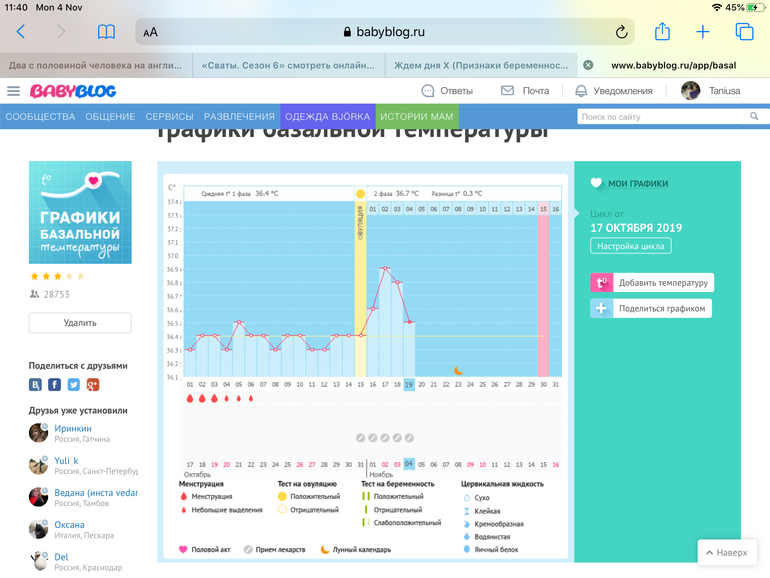Click the Поиск по сайту field
The image size is (770, 578).
click(x=660, y=117)
